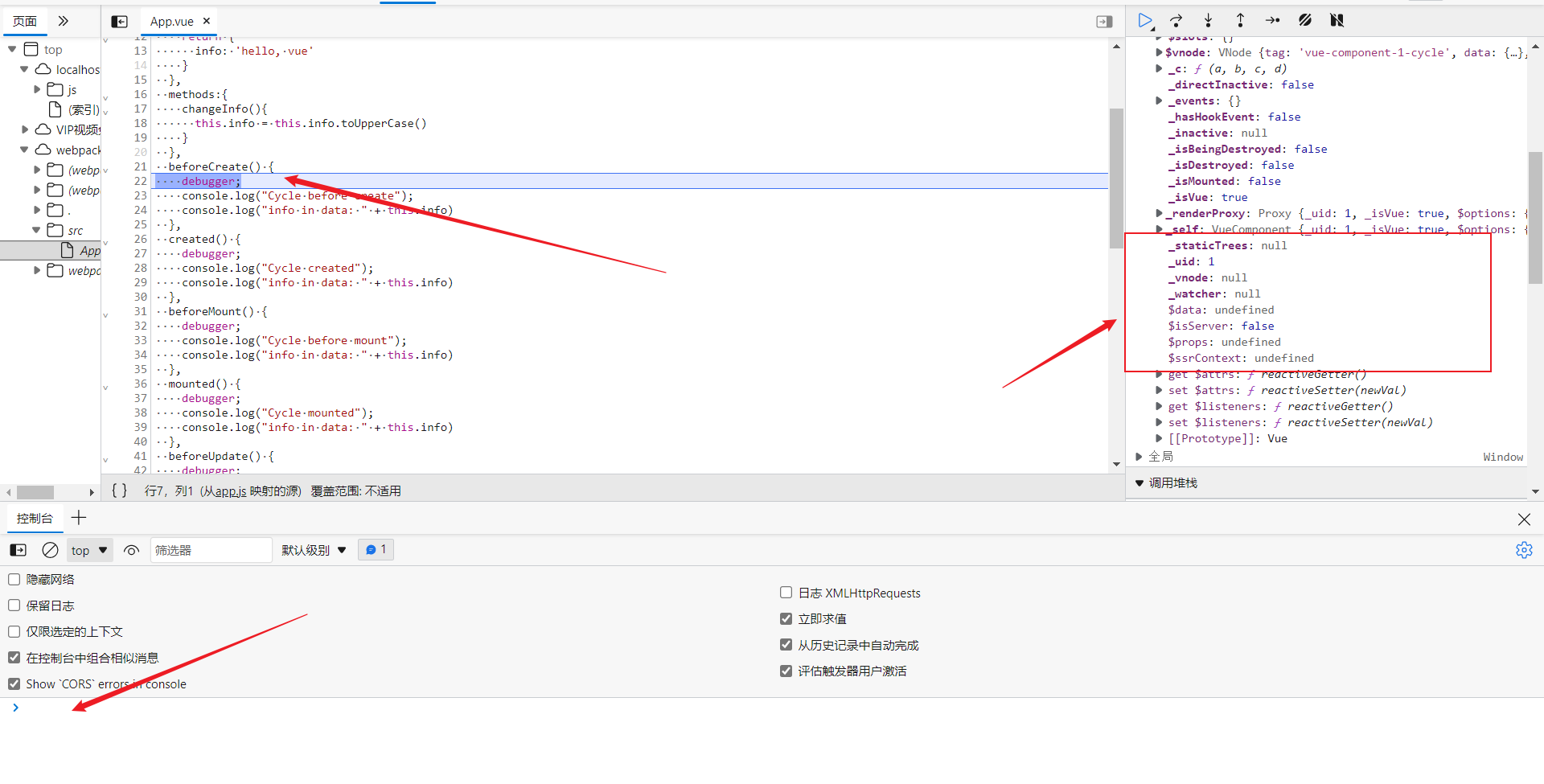1544x784 pixels.
Task: Collapse the 调用堆栈 section
Action: [x=1140, y=483]
